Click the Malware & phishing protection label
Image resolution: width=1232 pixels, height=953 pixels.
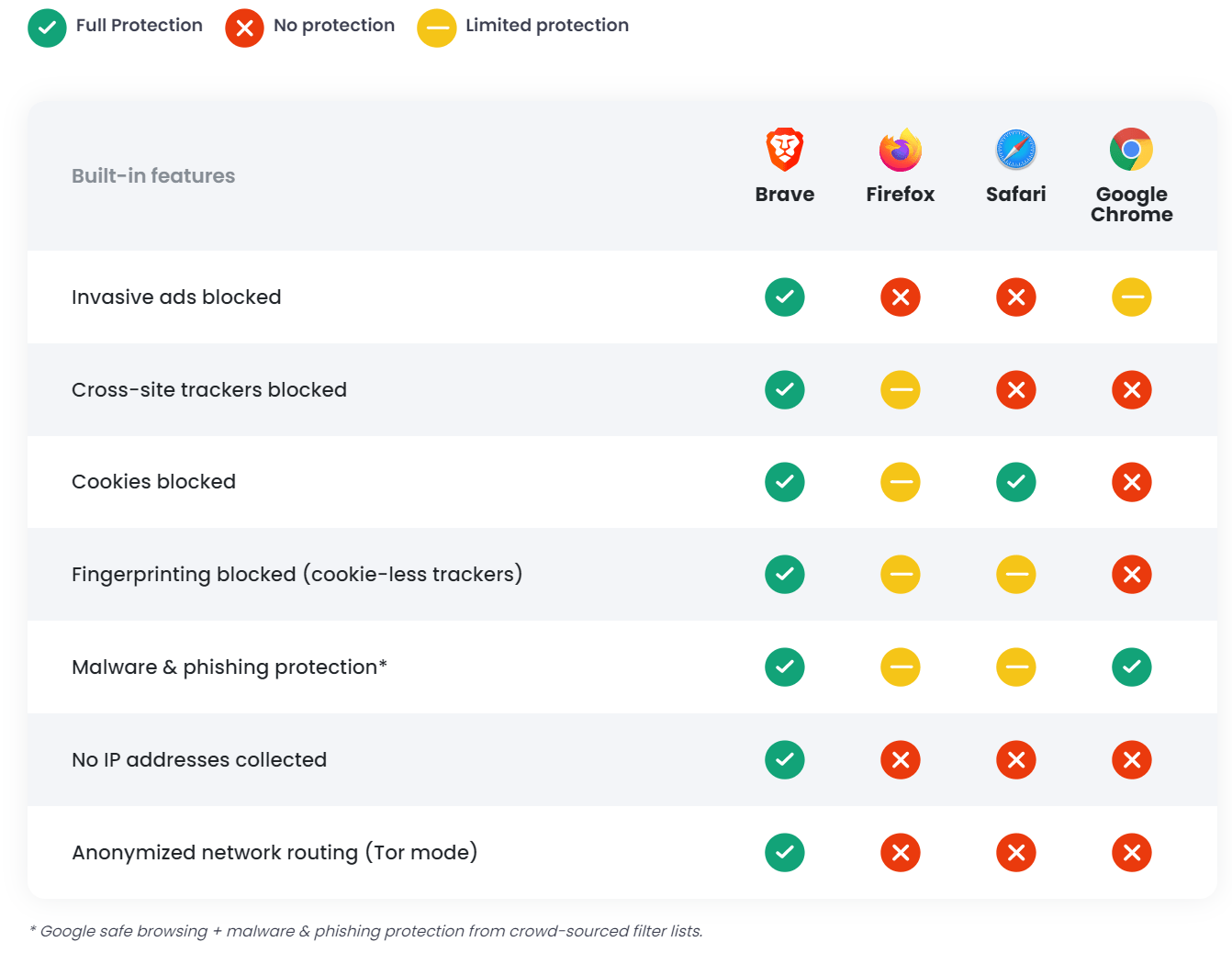click(x=230, y=667)
